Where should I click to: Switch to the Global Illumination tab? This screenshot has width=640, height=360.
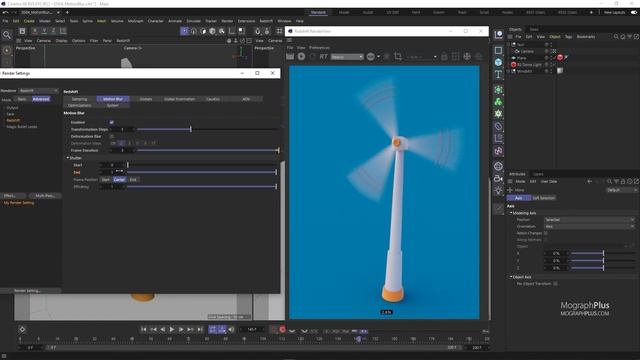coord(179,99)
